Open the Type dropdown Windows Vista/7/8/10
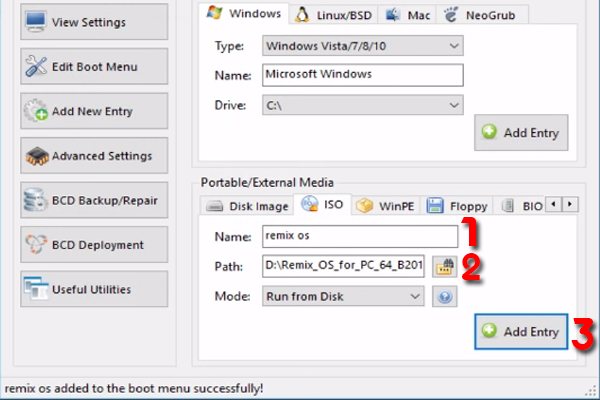Viewport: 600px width, 400px height. (x=363, y=46)
